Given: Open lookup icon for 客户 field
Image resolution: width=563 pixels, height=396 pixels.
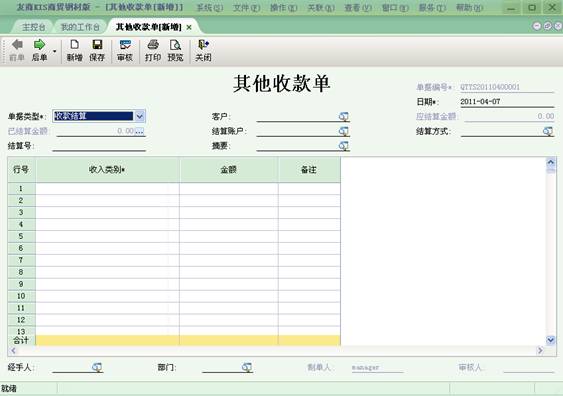Looking at the screenshot, I should pyautogui.click(x=344, y=116).
